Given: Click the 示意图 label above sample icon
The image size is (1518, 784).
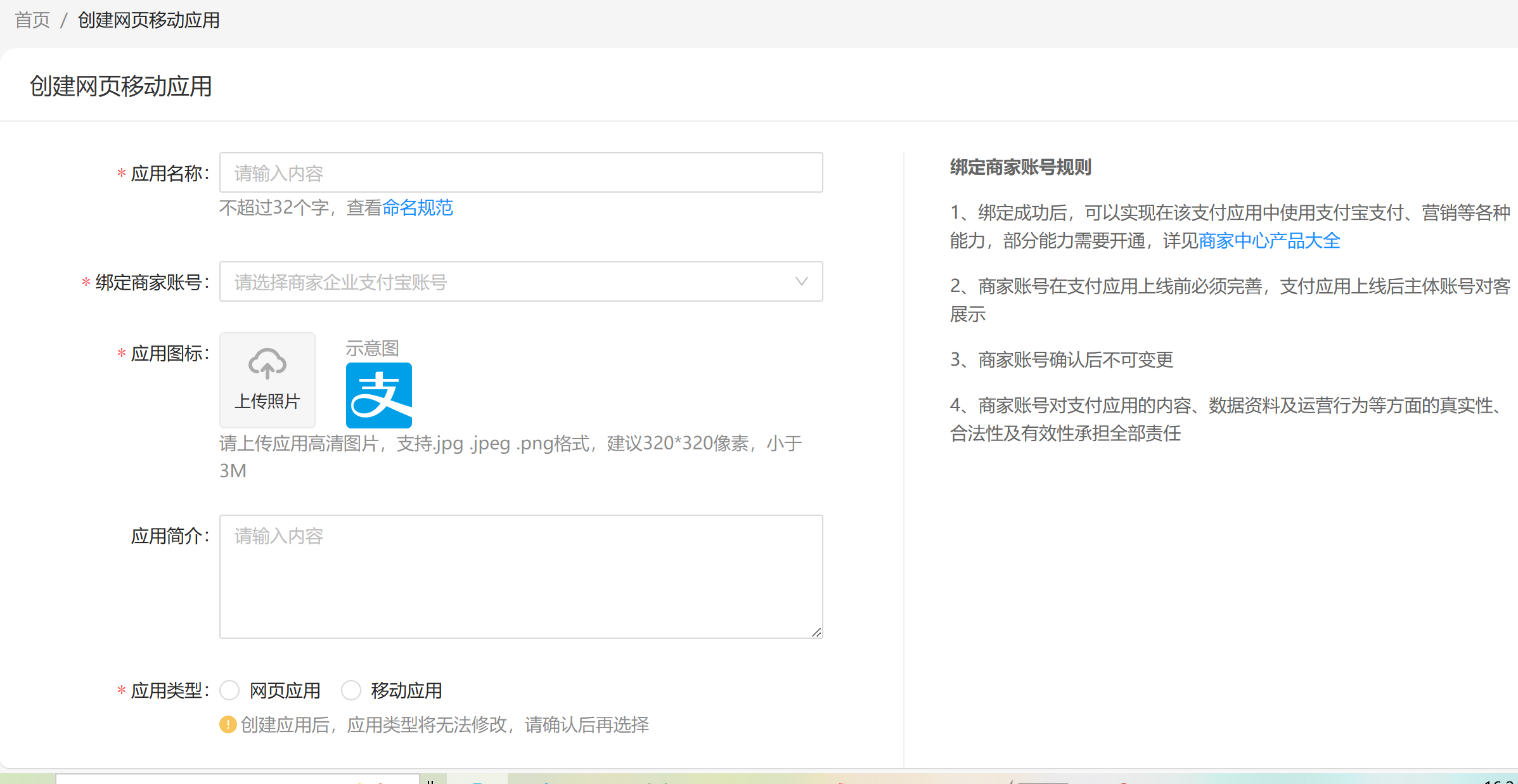Looking at the screenshot, I should click(372, 348).
